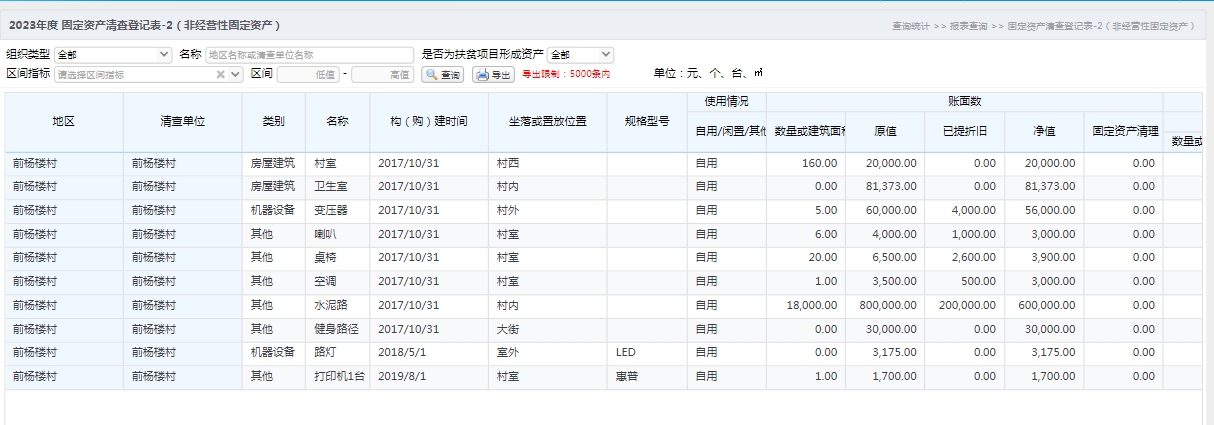Click the 查询统计 breadcrumb link
This screenshot has width=1214, height=425.
(910, 24)
